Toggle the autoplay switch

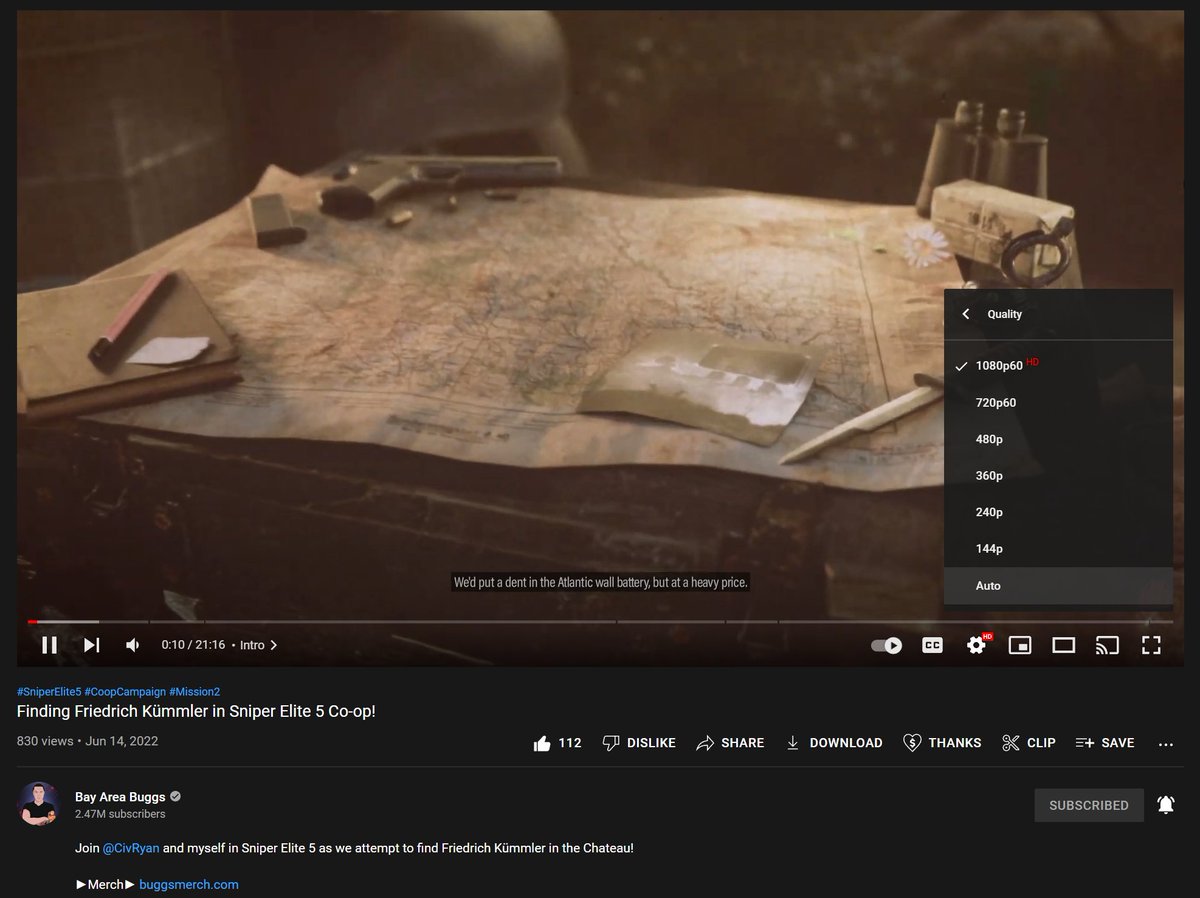pos(886,645)
